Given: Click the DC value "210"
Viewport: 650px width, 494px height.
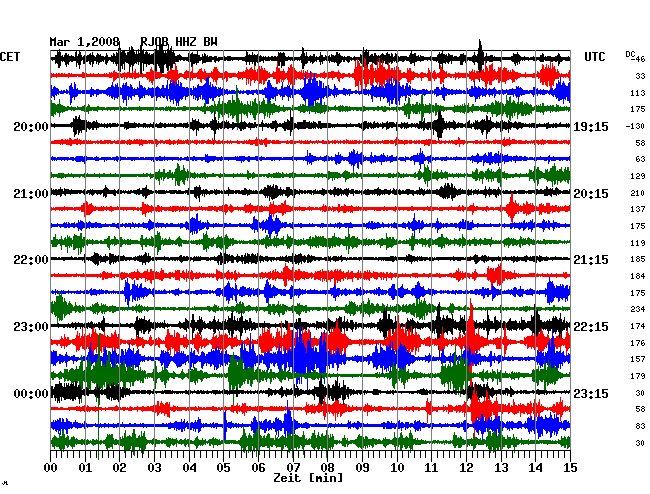Looking at the screenshot, I should pyautogui.click(x=638, y=193).
